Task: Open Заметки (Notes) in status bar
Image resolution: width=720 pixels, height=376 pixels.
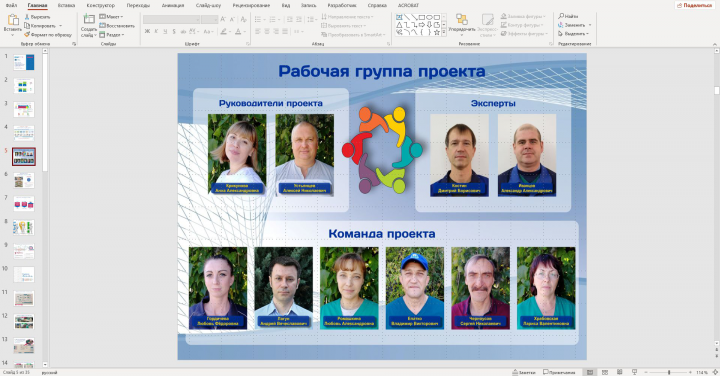Action: pos(523,372)
